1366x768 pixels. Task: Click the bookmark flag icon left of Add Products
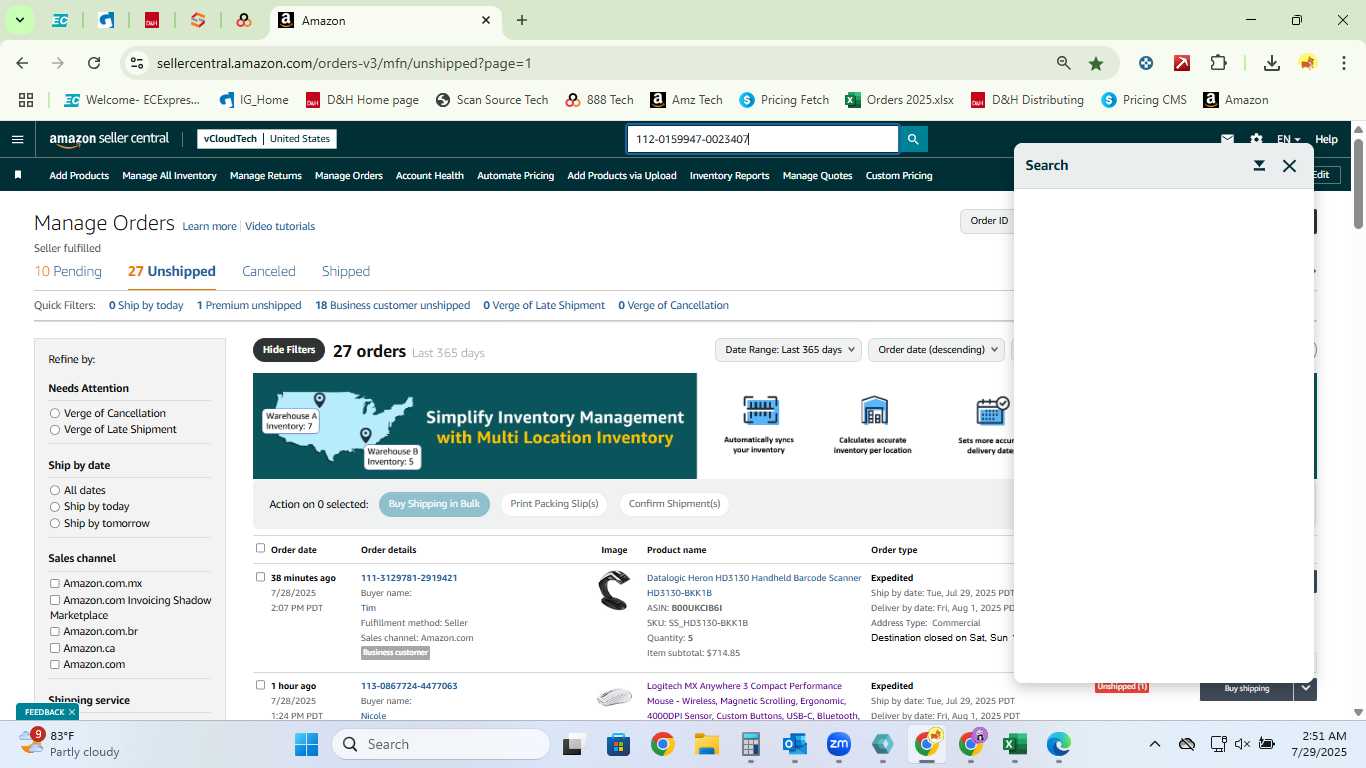pos(18,175)
